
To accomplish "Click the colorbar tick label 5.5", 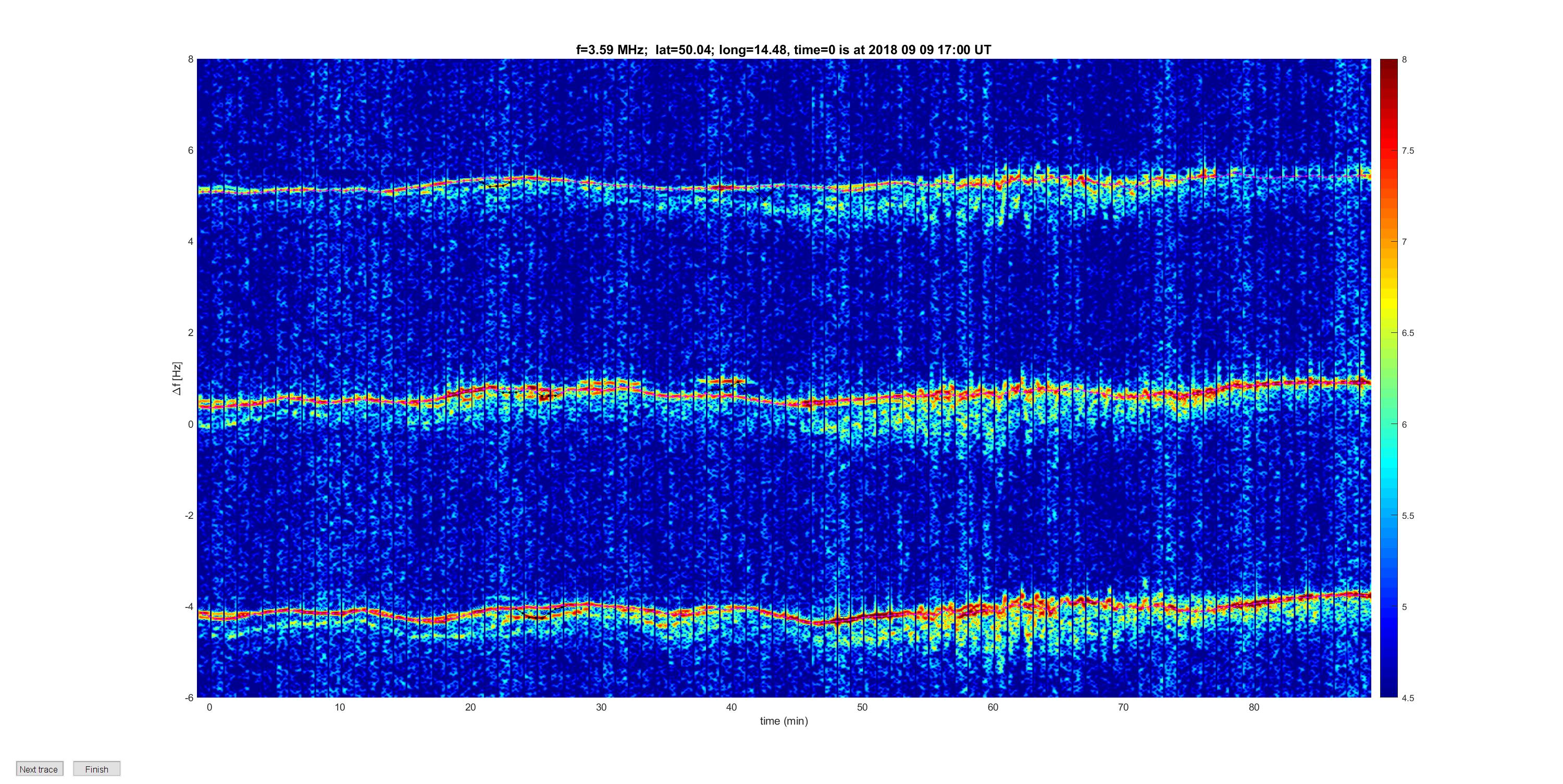I will click(1408, 516).
